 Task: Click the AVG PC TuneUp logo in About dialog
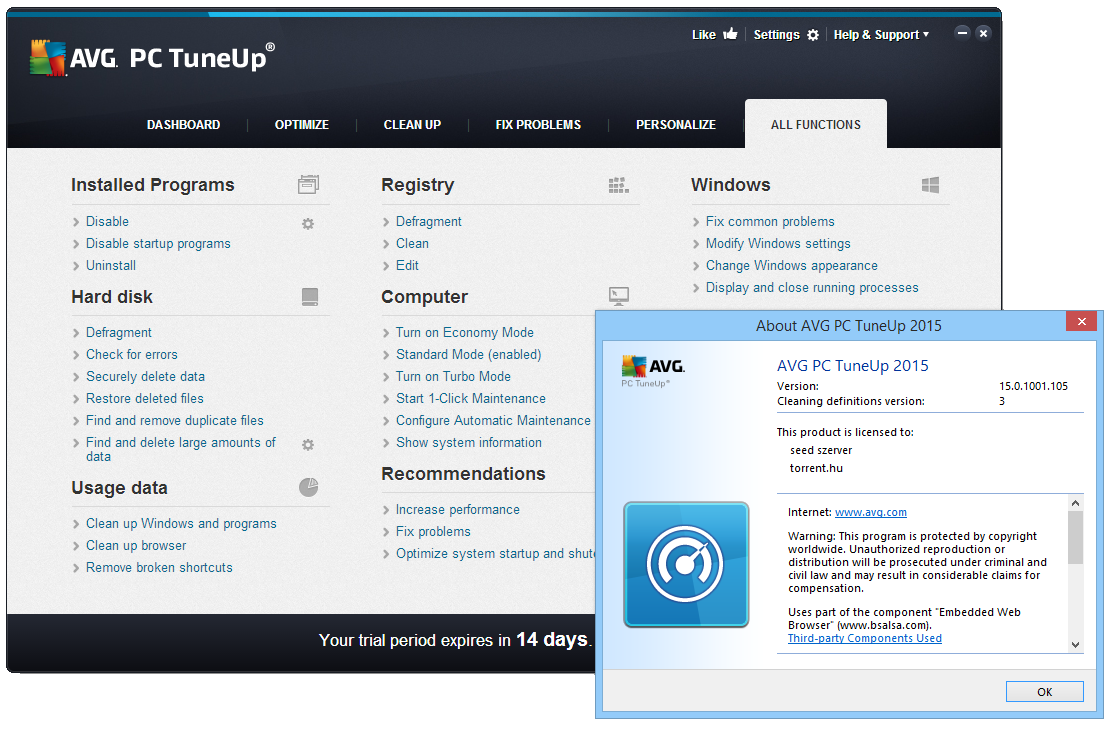point(653,371)
